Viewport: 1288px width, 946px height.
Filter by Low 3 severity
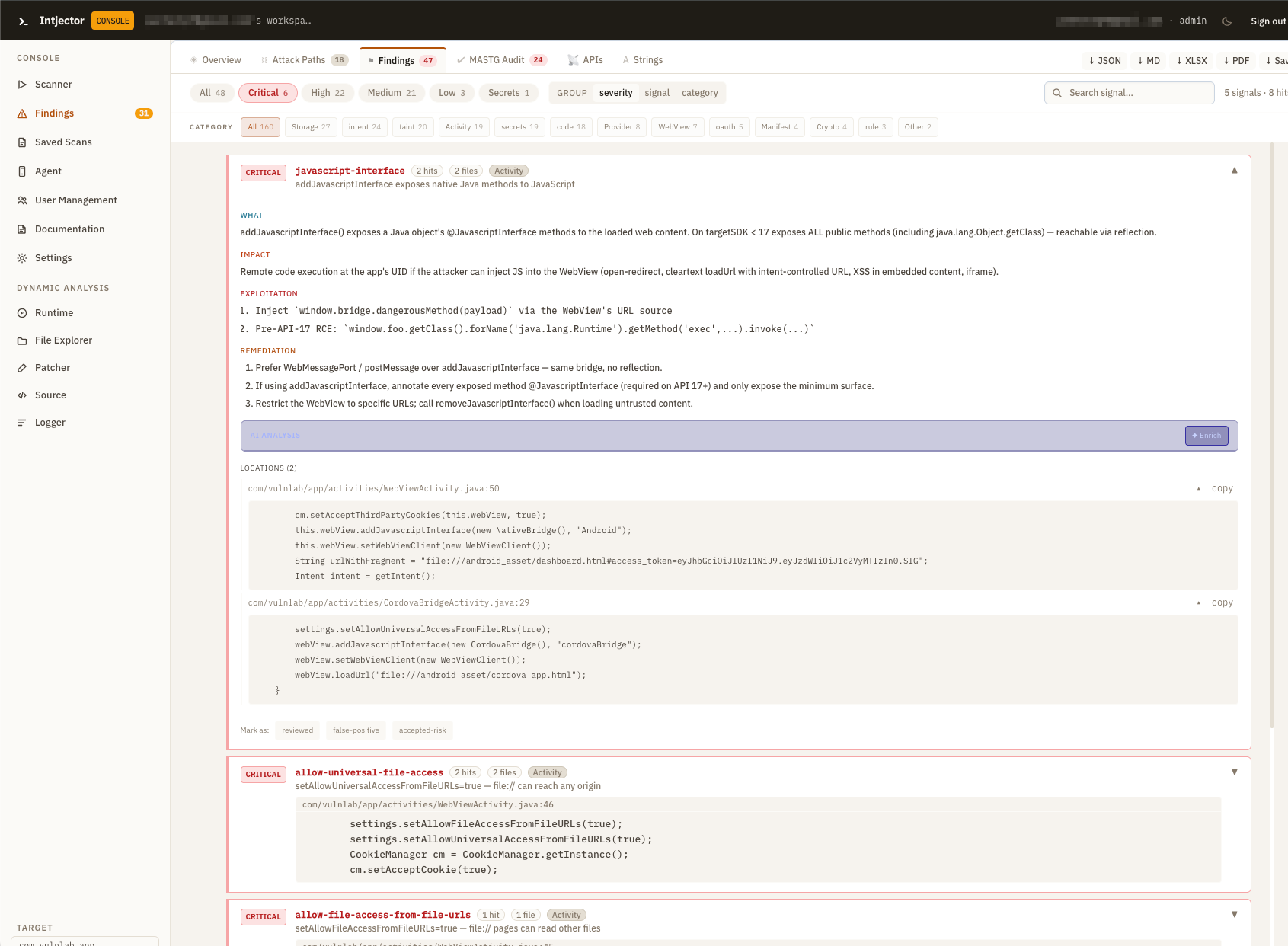[x=452, y=93]
